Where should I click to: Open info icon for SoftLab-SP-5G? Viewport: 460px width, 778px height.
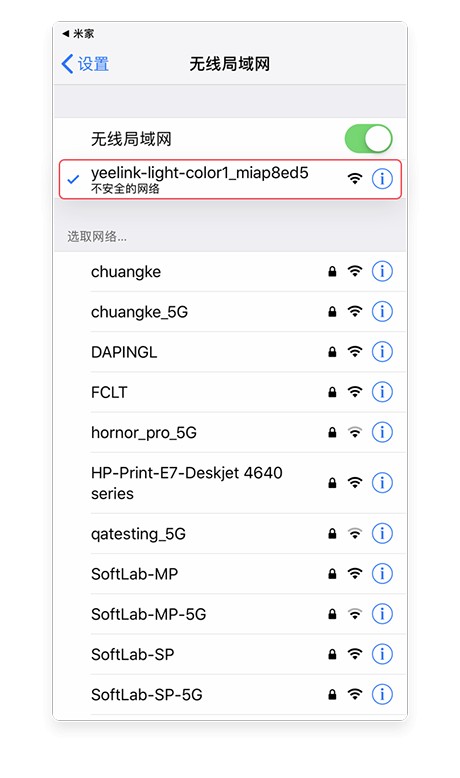click(382, 694)
